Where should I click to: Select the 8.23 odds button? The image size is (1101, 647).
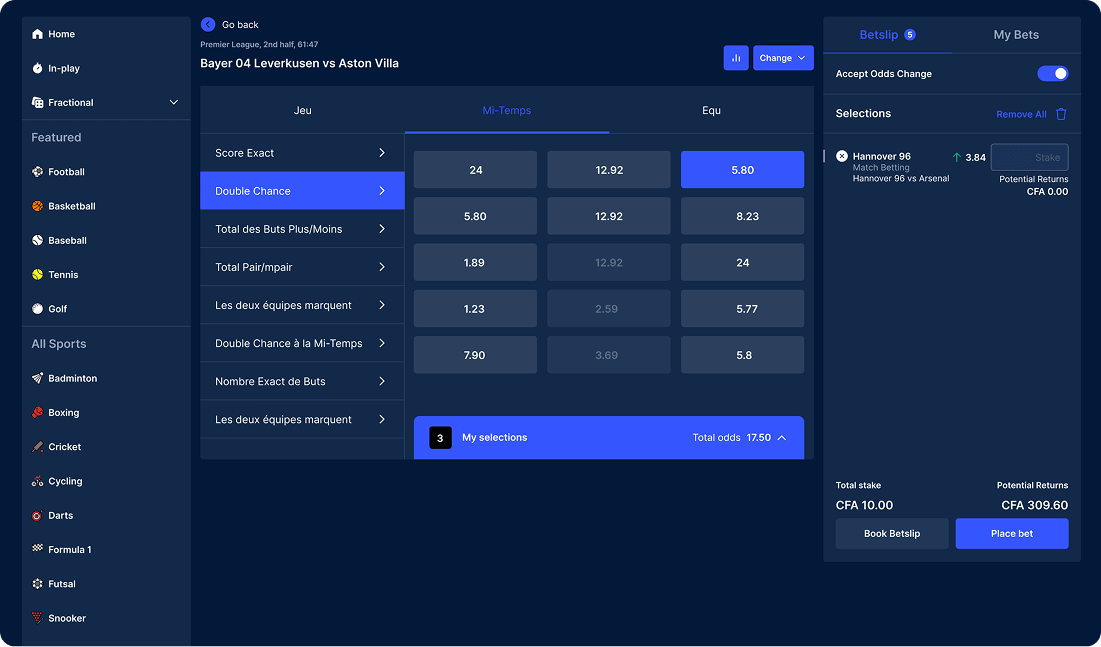(x=742, y=216)
